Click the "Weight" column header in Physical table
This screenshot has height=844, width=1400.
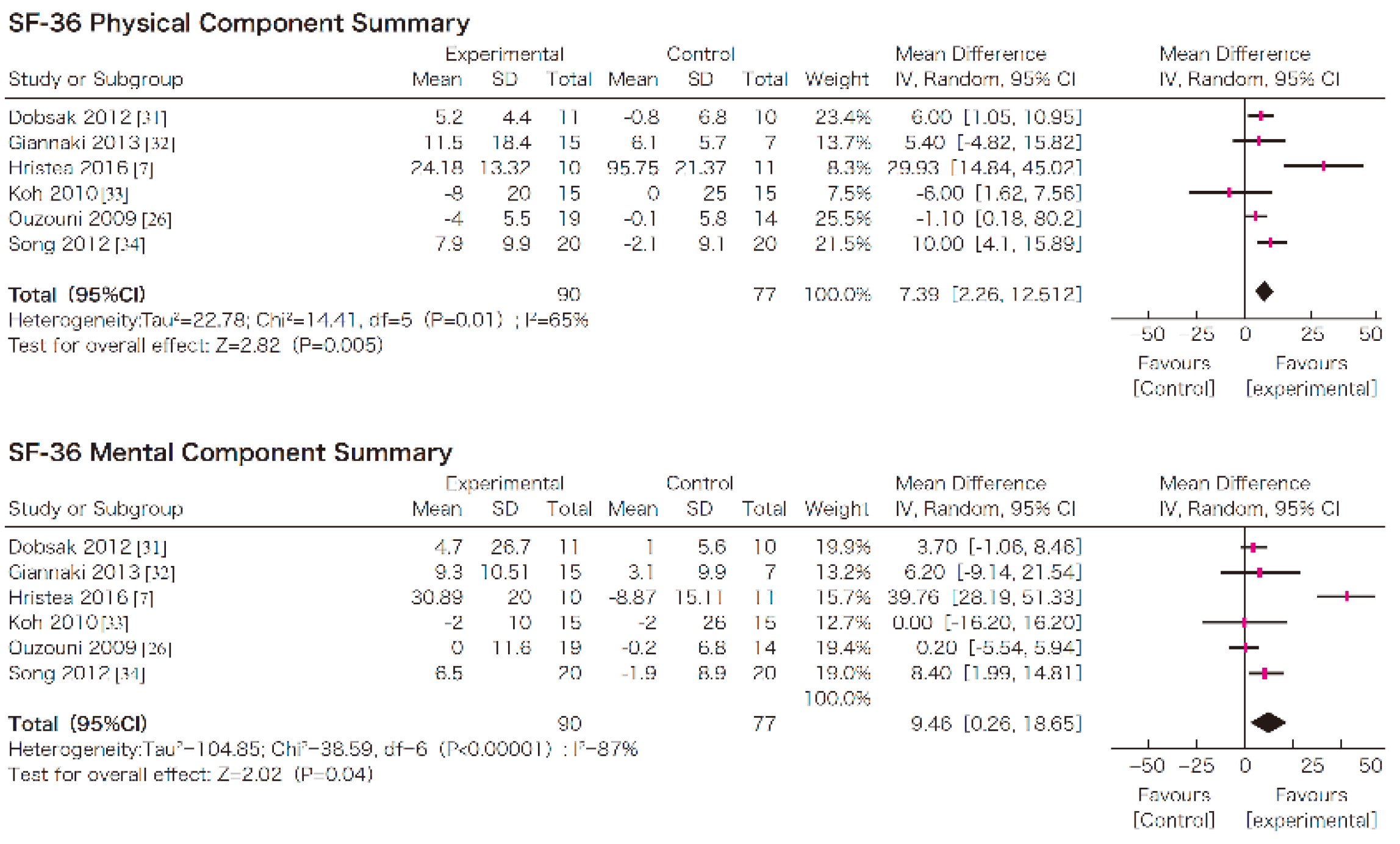[x=836, y=79]
